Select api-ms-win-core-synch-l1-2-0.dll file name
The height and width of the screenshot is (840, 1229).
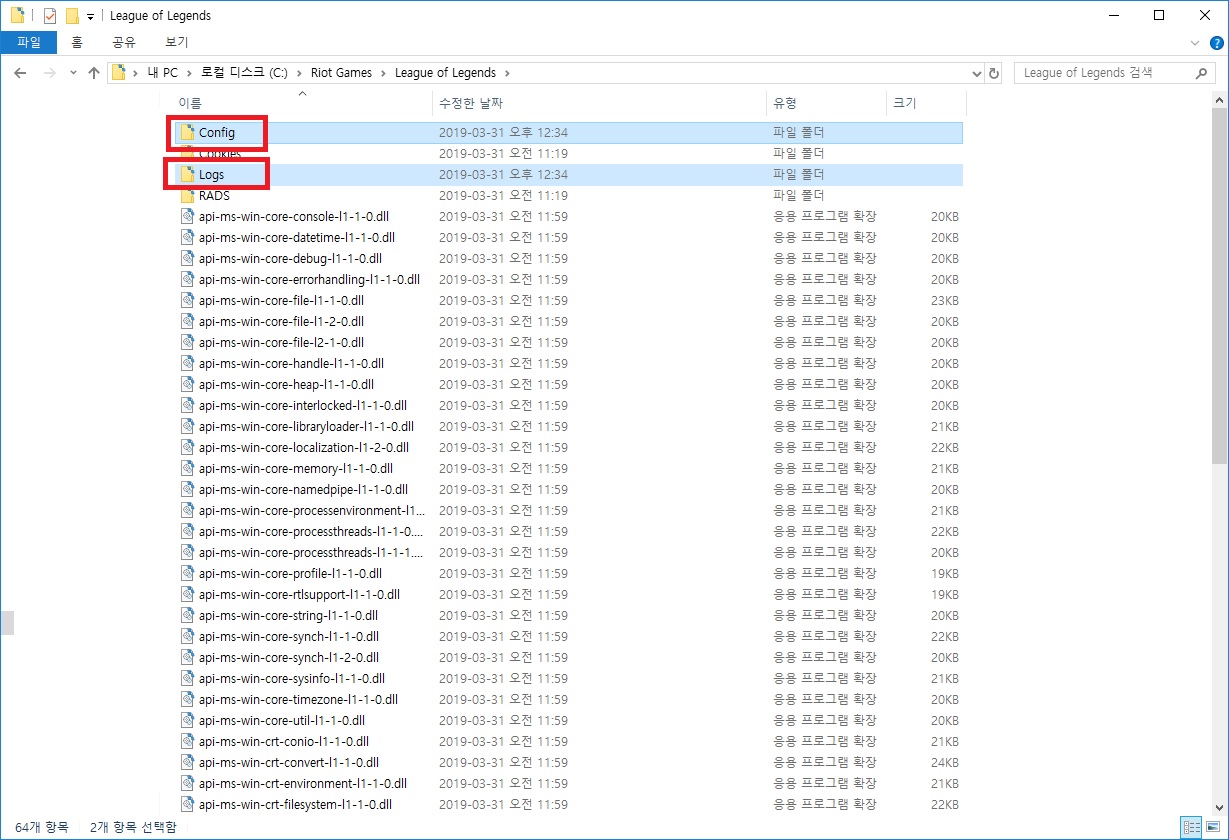click(x=289, y=658)
